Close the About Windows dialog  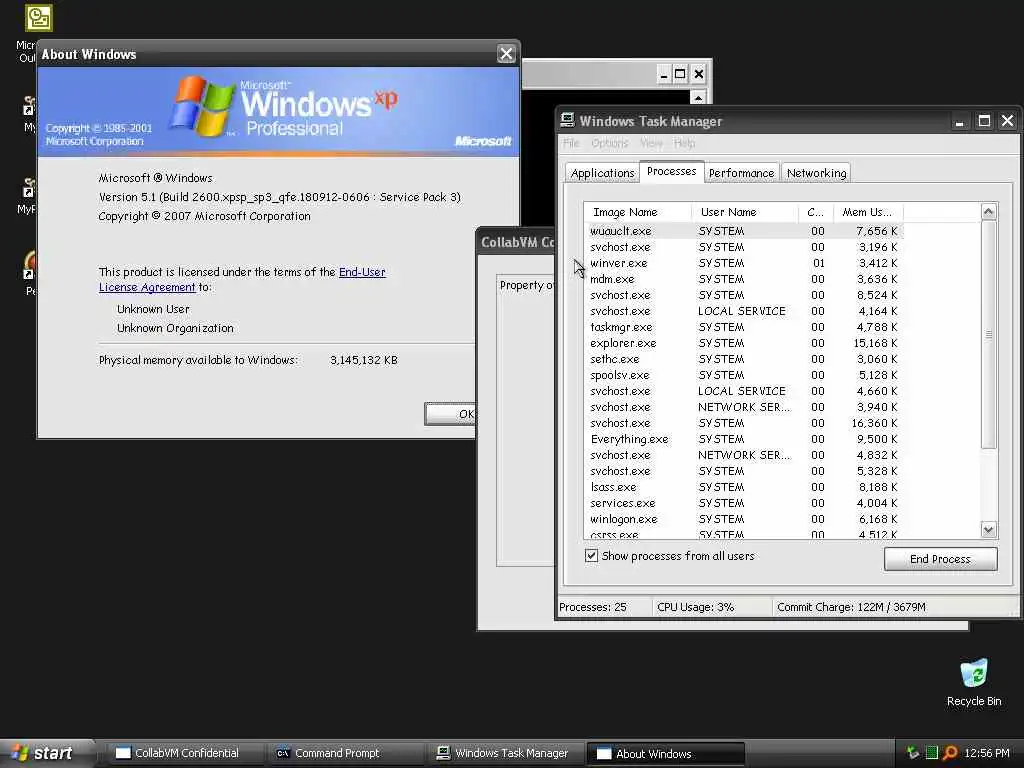506,54
